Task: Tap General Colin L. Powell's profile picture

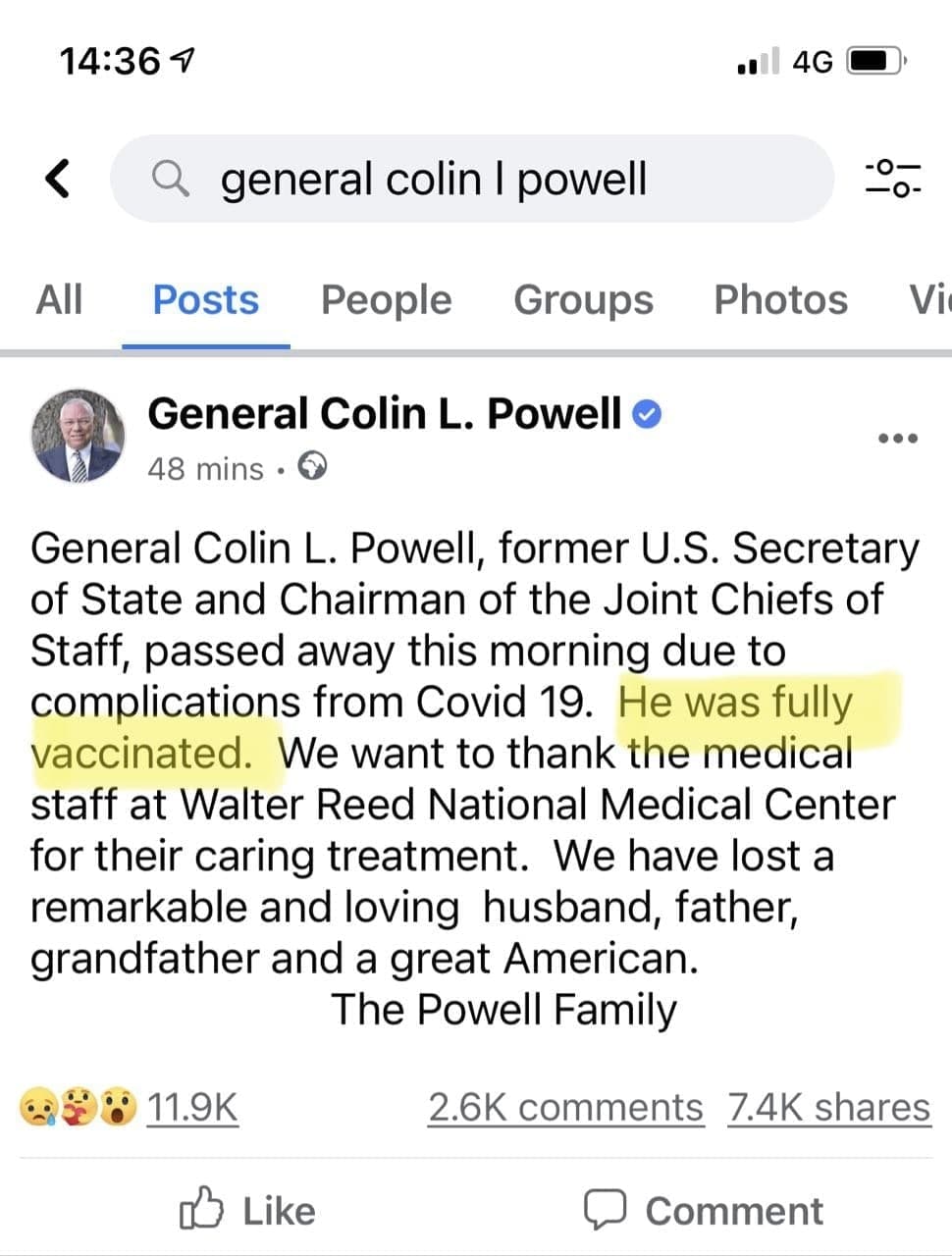Action: pyautogui.click(x=79, y=436)
